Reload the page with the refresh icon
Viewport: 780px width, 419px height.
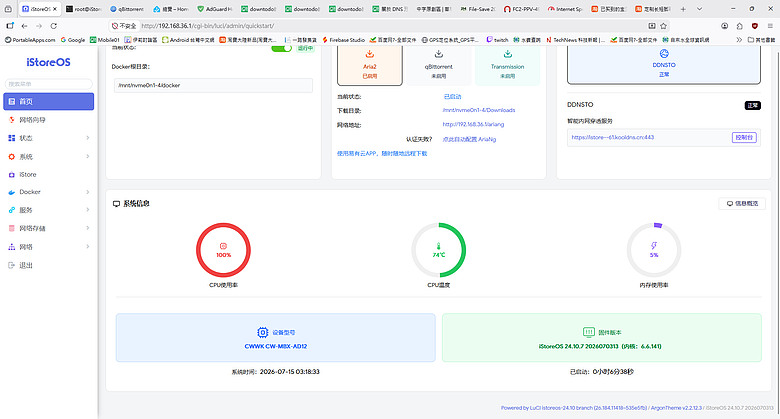54,26
